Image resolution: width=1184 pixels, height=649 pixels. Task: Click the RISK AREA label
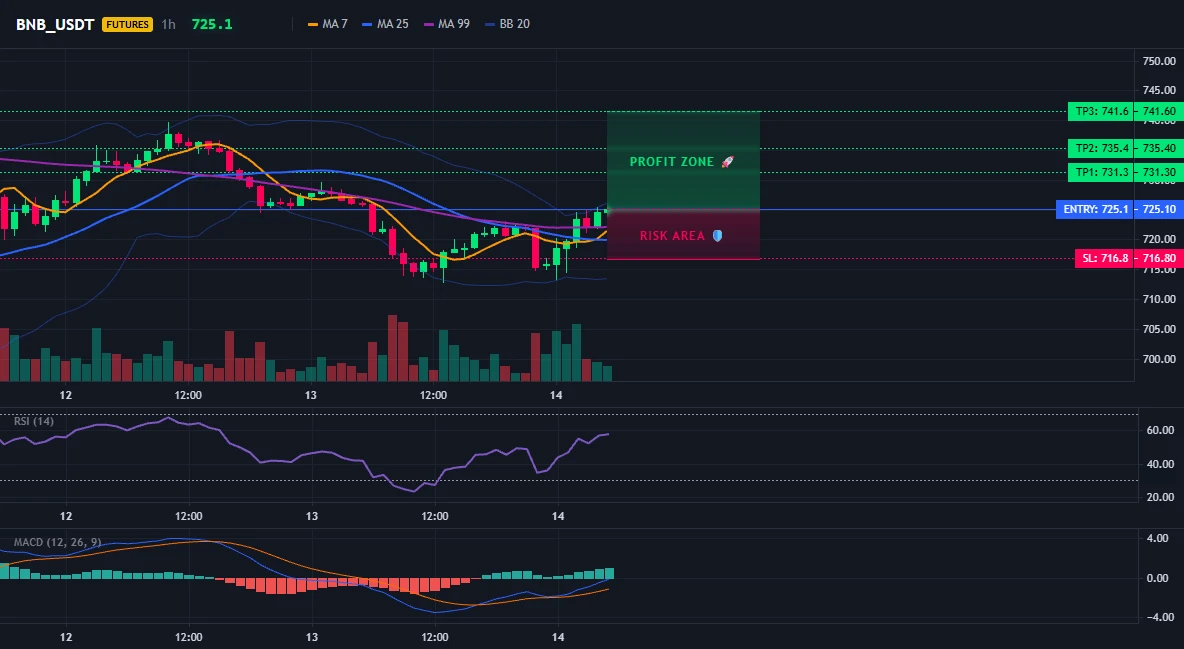pos(672,236)
